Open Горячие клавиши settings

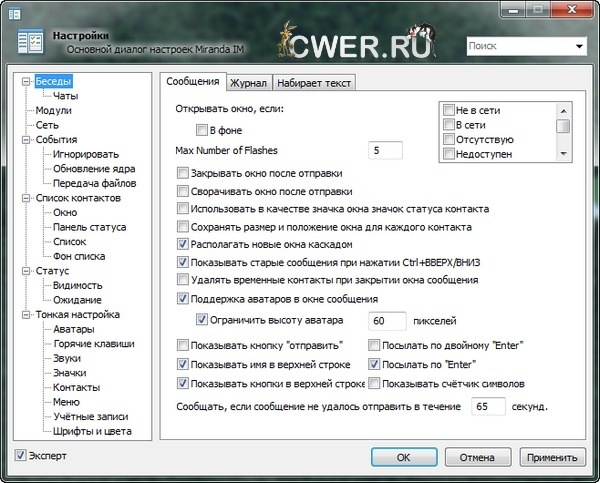coord(94,344)
